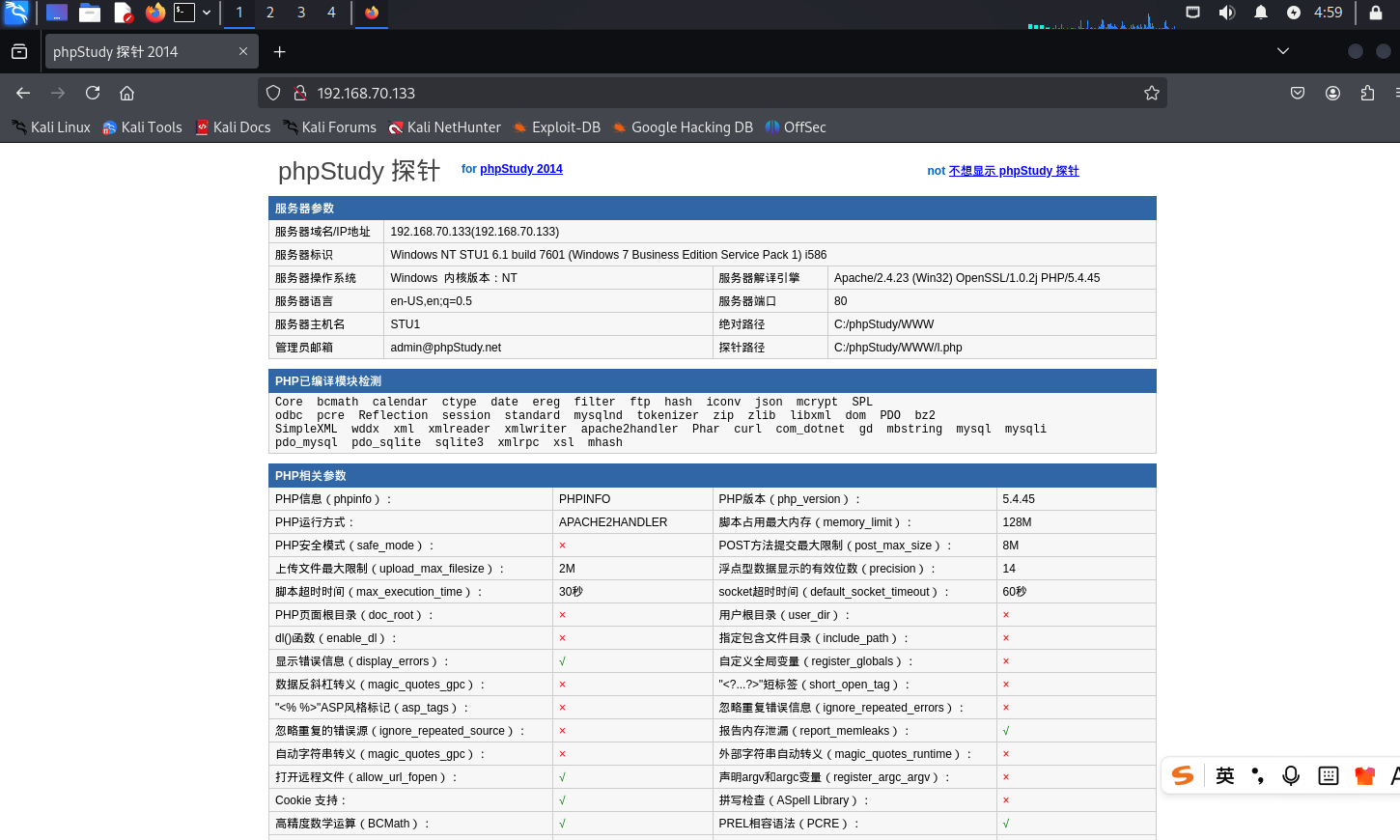Click the show desktop panel icon
The height and width of the screenshot is (840, 1400).
click(x=57, y=13)
